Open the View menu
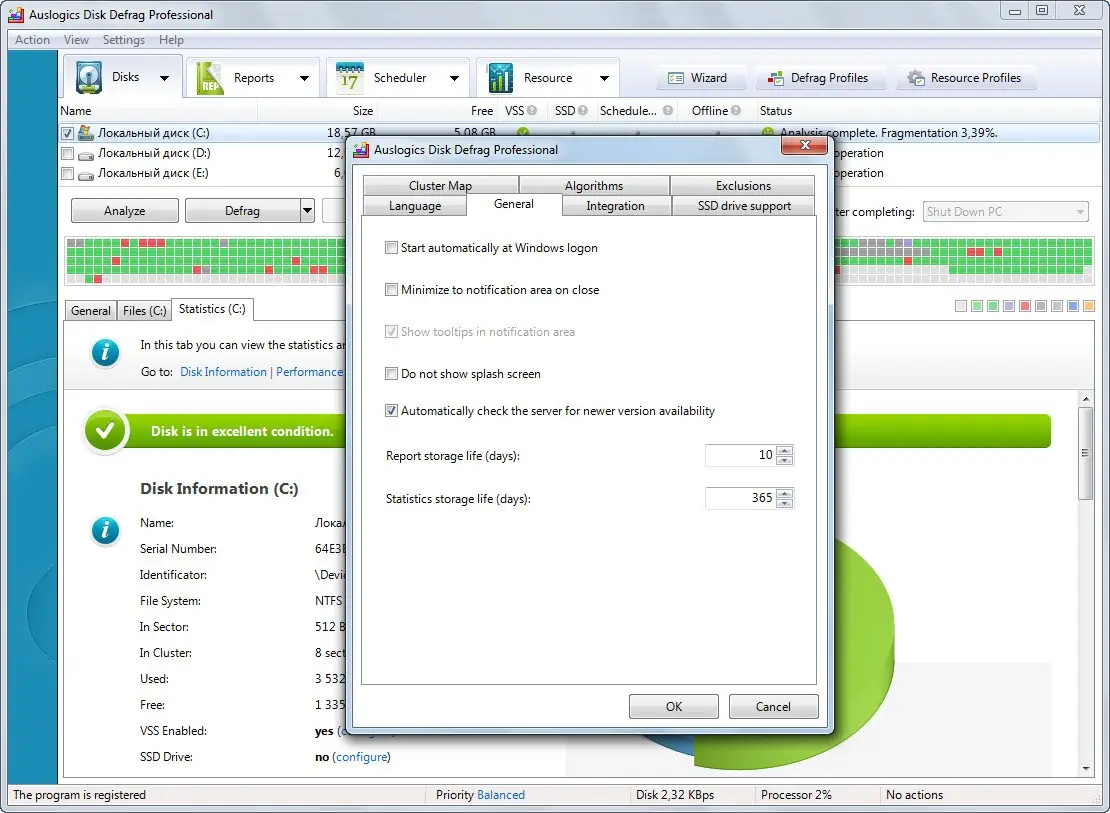The width and height of the screenshot is (1110, 813). tap(76, 40)
